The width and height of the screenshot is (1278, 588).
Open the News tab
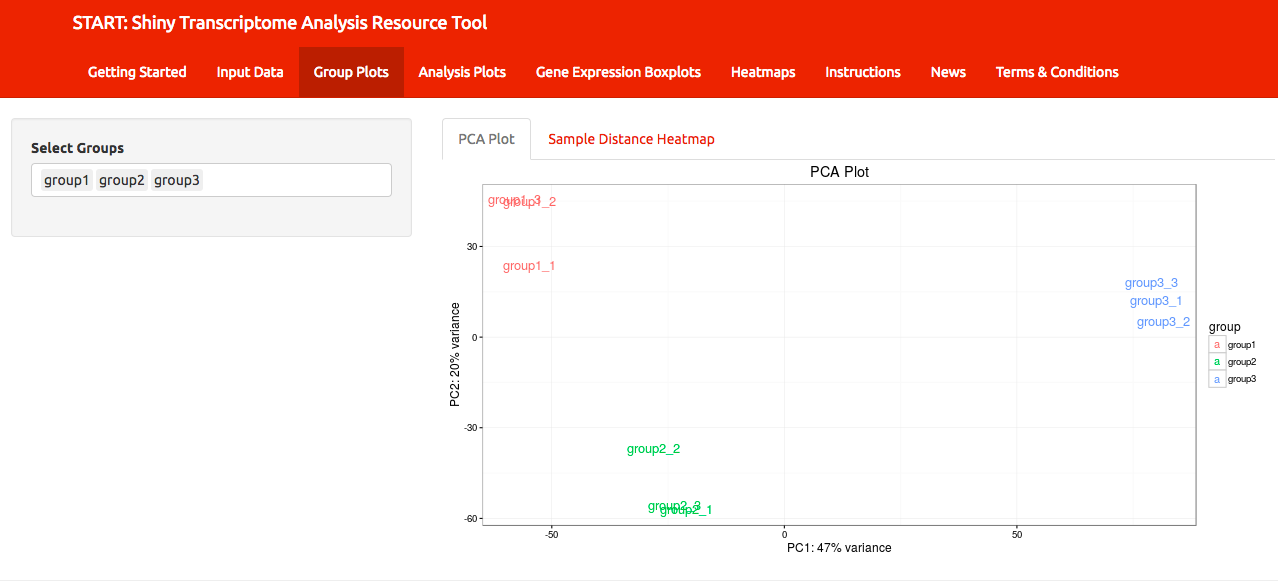click(948, 72)
